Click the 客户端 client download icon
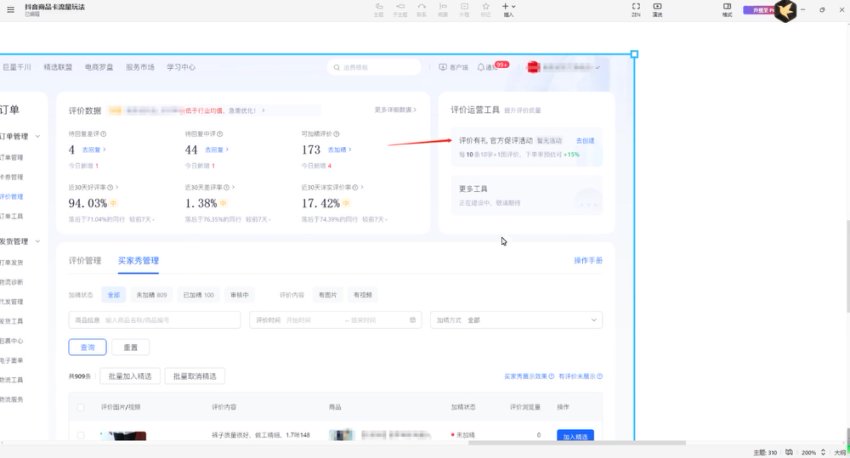The image size is (850, 458). [x=443, y=67]
